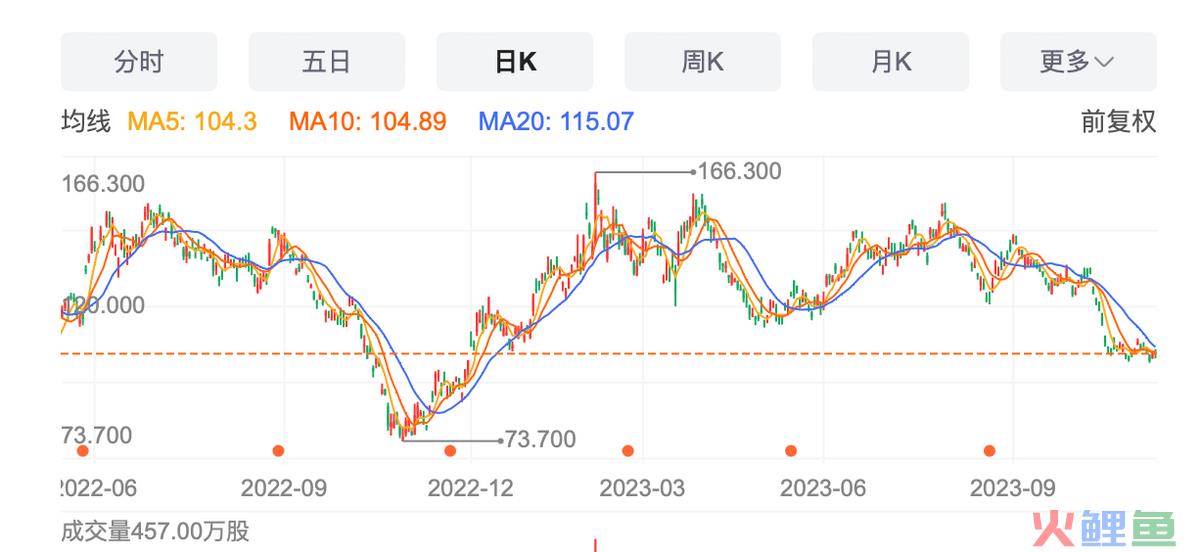Screen dimensions: 1200x552
Task: Click the orange event dot near 2023-09
Action: (x=989, y=451)
